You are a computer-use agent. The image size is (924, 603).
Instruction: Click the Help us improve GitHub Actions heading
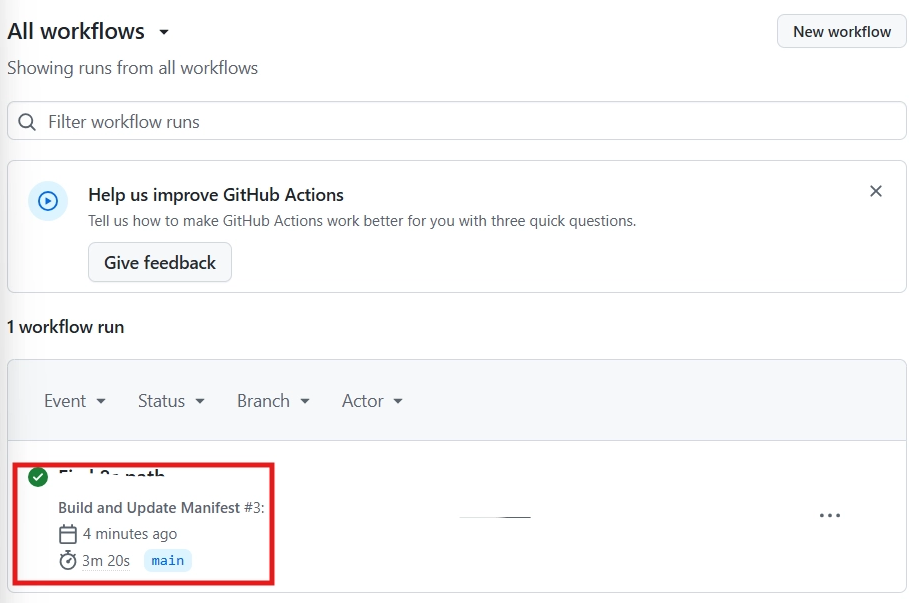pyautogui.click(x=216, y=195)
